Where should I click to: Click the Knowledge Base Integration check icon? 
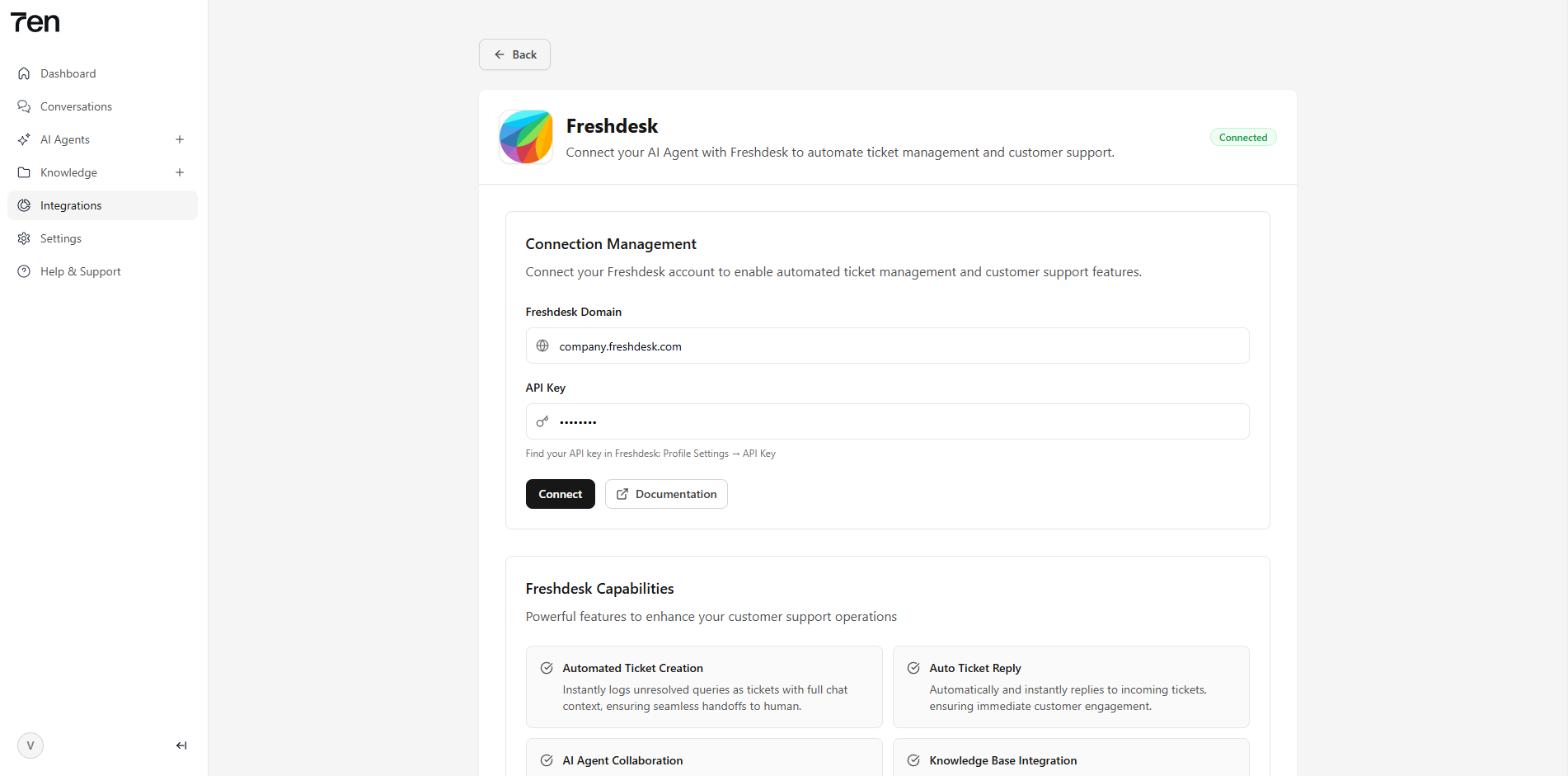point(913,760)
